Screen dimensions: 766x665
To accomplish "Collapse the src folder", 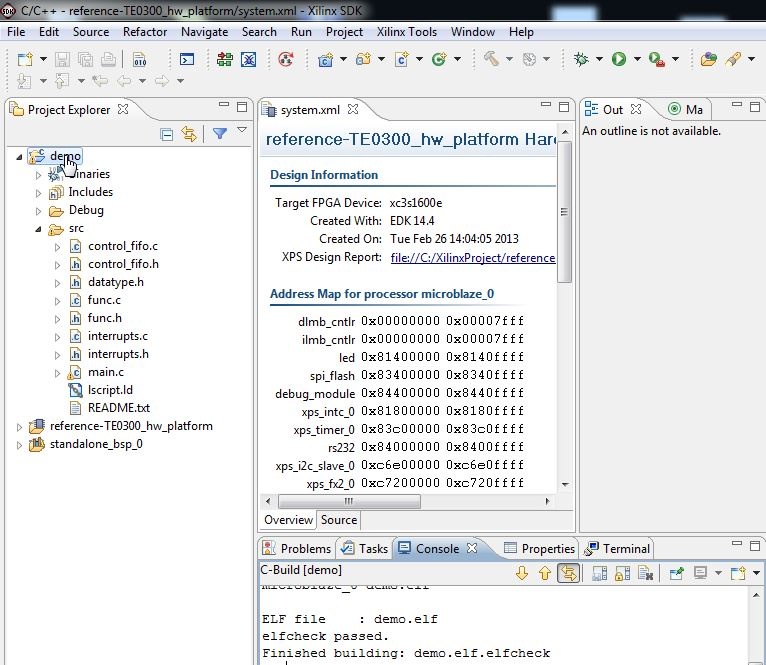I will [38, 229].
